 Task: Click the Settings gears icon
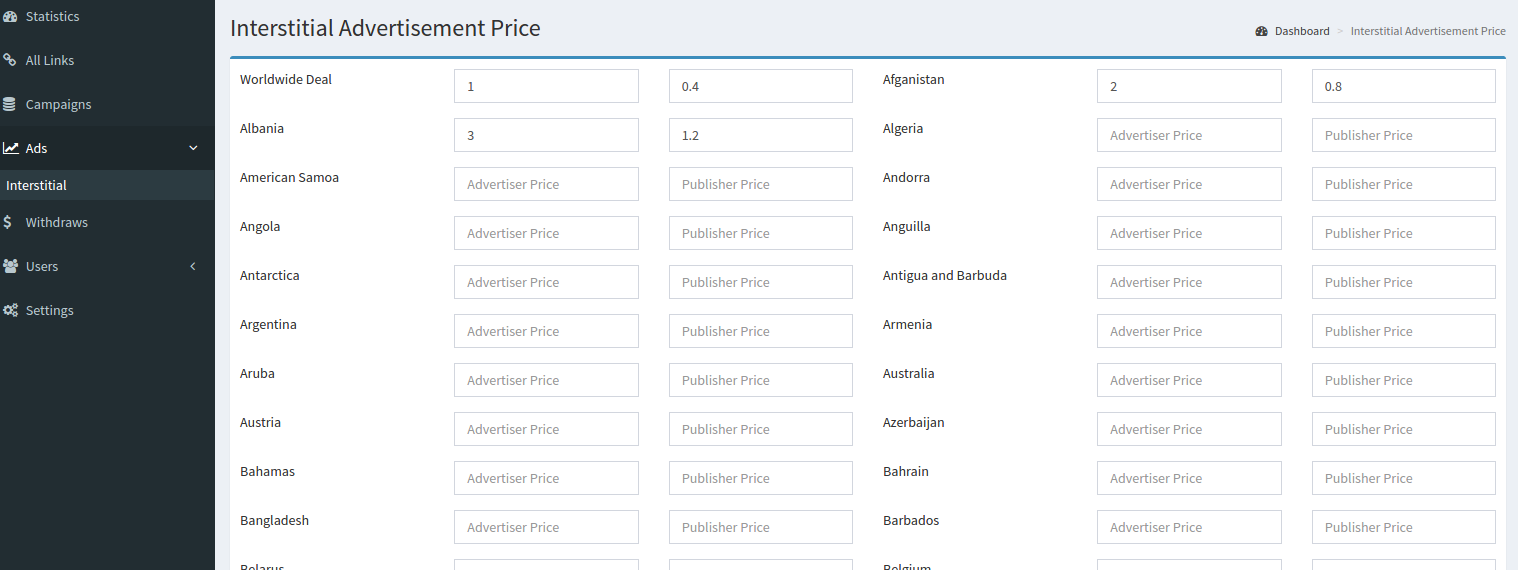[x=10, y=311]
